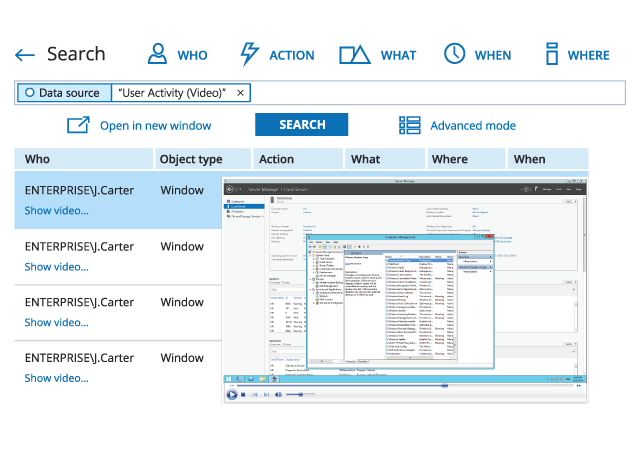Play the user activity video
The width and height of the screenshot is (640, 450).
(x=231, y=395)
